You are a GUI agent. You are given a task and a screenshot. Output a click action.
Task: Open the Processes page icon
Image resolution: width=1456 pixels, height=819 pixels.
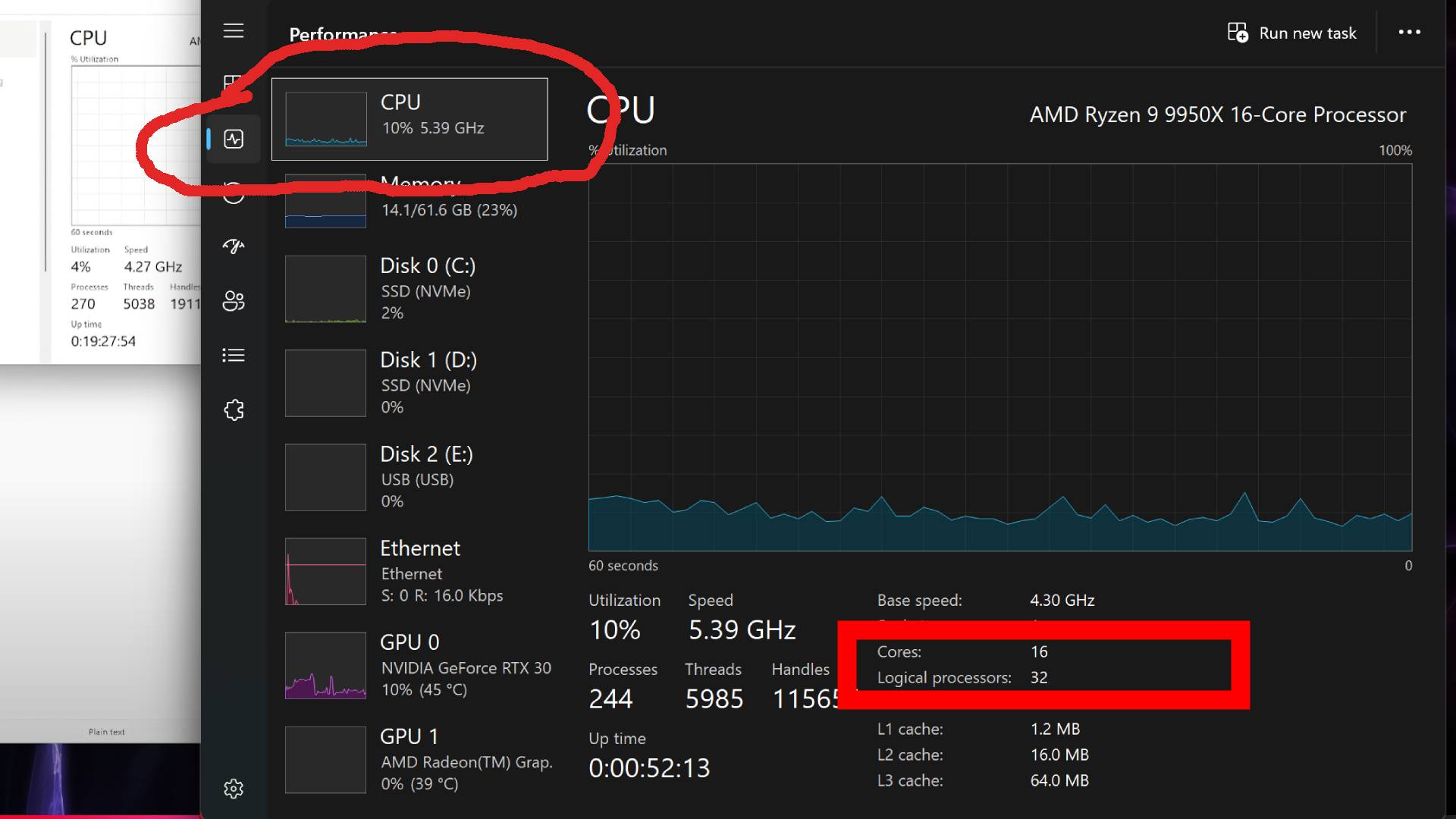(x=232, y=83)
